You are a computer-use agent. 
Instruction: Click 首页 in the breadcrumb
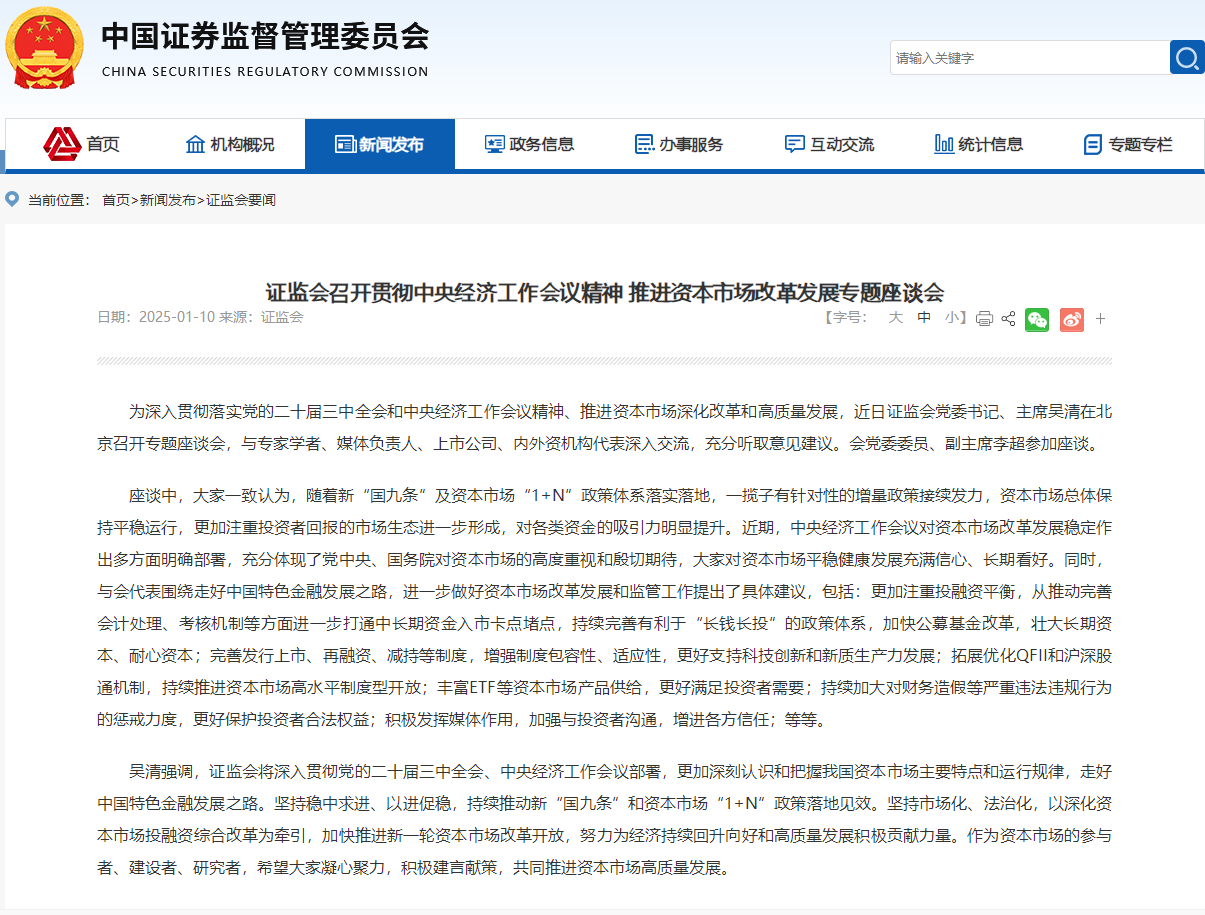tap(116, 200)
